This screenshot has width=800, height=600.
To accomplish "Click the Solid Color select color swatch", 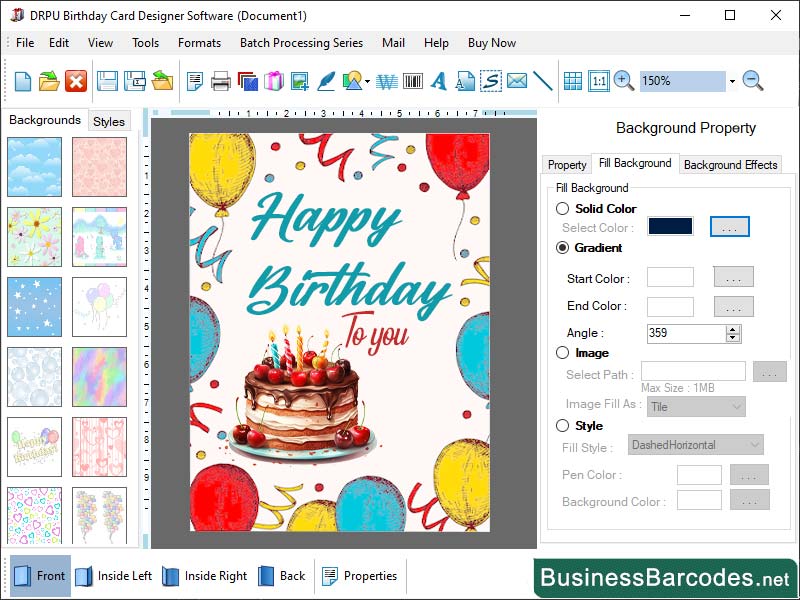I will pos(669,226).
